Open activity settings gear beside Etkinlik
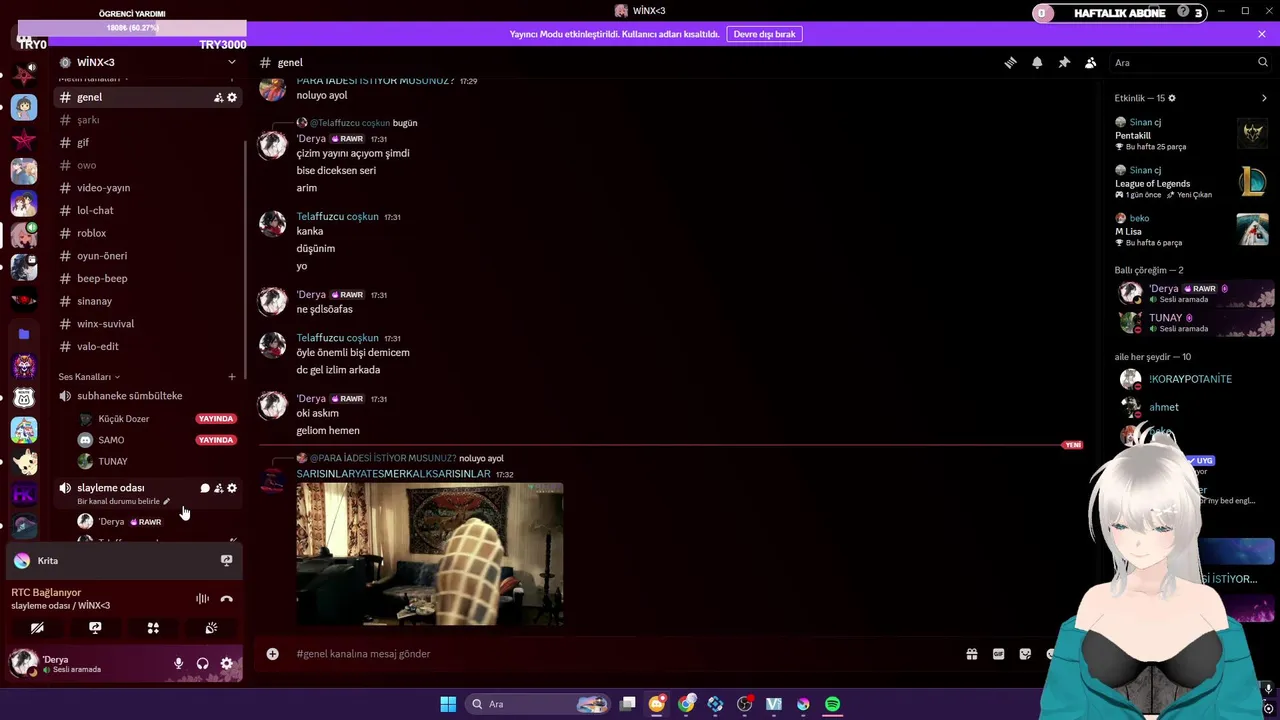The image size is (1280, 720). point(1172,98)
